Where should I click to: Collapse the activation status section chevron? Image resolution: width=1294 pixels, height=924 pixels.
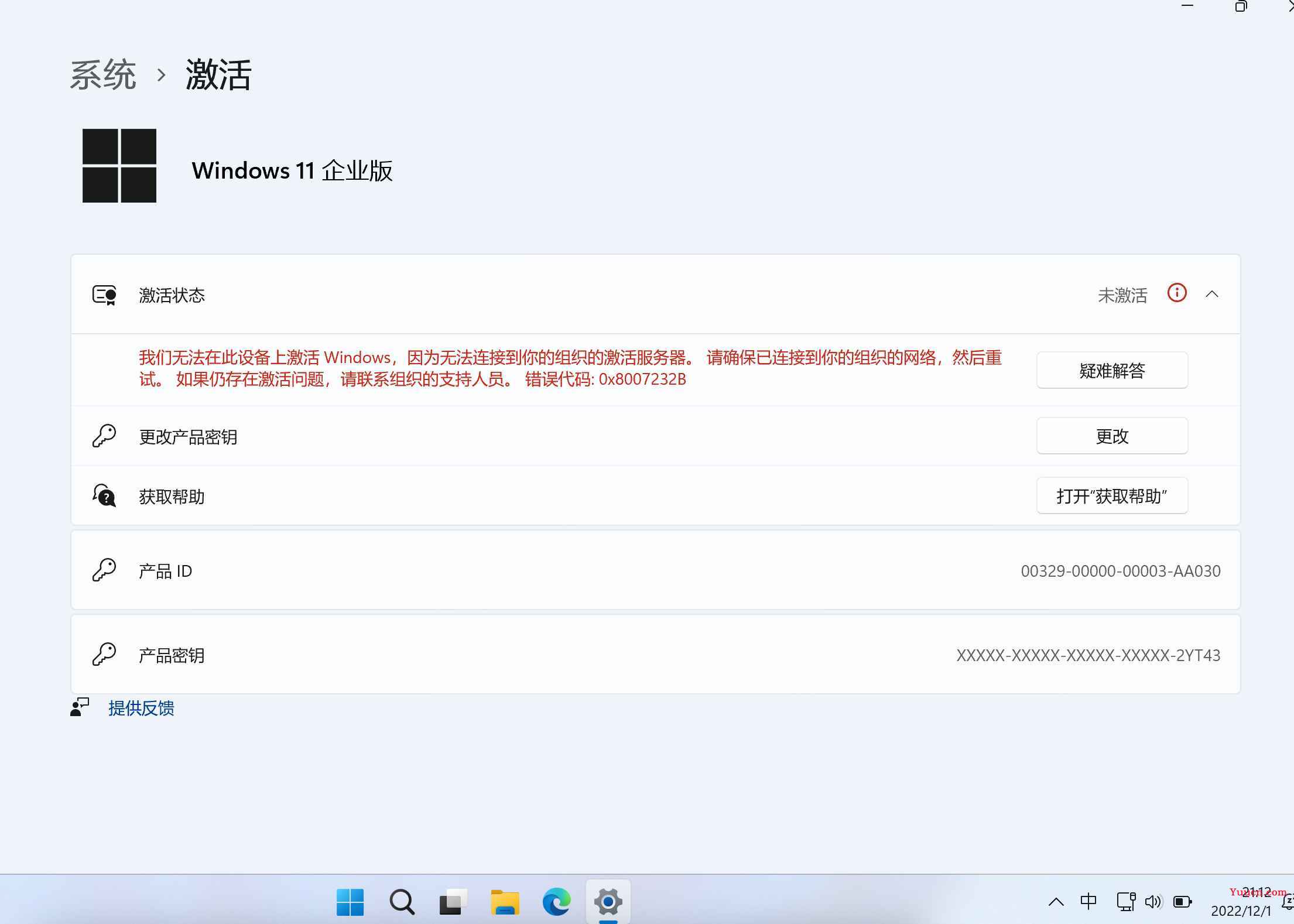1212,294
